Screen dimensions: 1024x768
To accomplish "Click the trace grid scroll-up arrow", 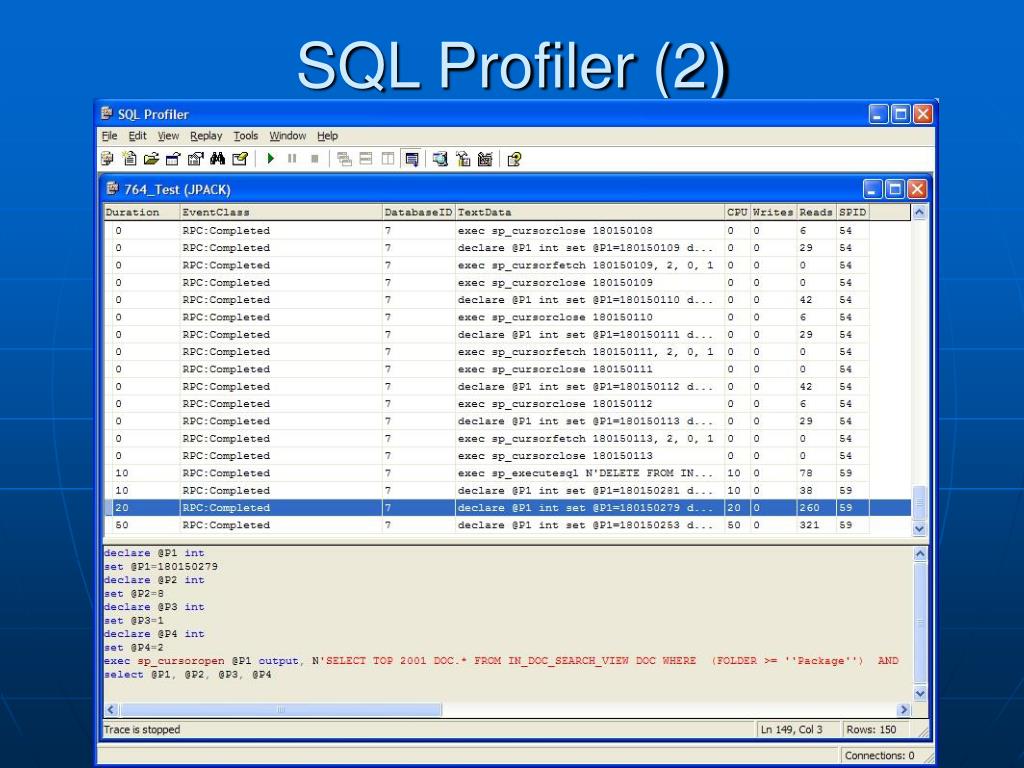I will tap(920, 213).
